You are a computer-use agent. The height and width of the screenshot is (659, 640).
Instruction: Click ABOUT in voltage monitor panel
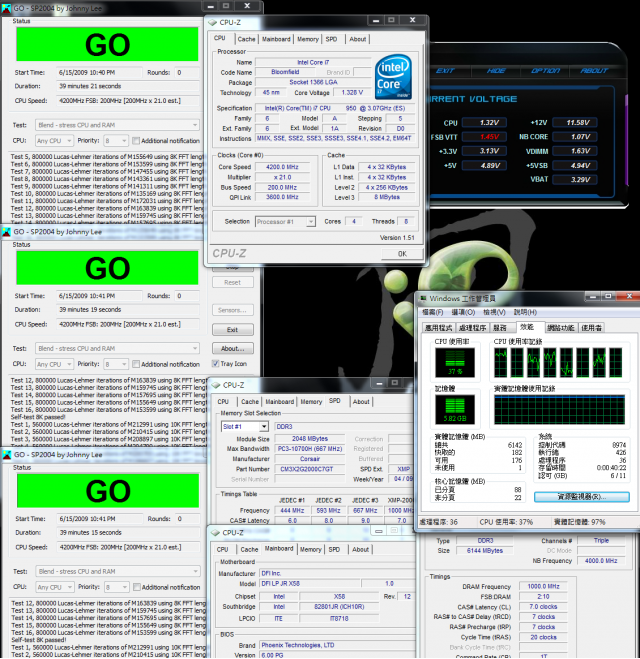(594, 71)
